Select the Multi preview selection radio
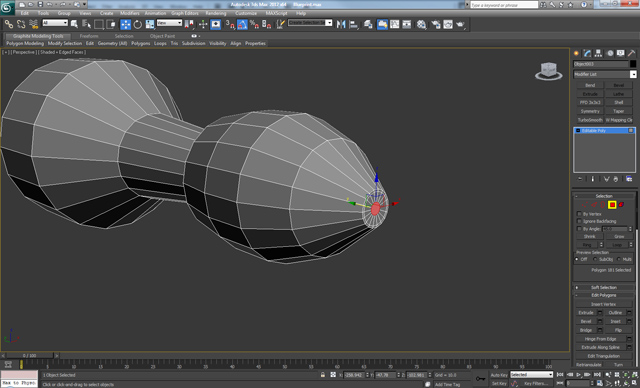Viewport: 640px width, 388px height. point(619,259)
